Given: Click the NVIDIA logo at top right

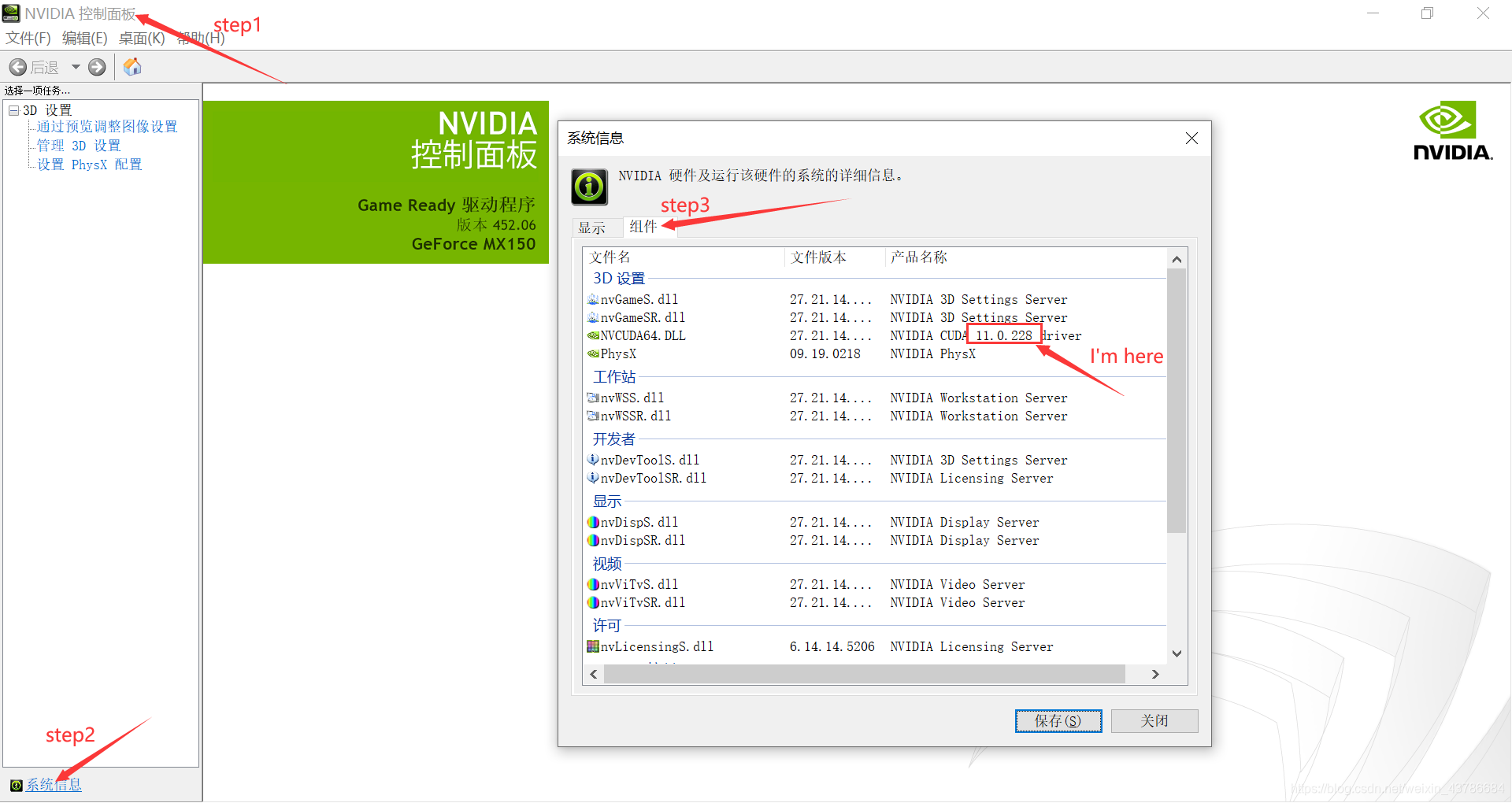Looking at the screenshot, I should click(1453, 131).
